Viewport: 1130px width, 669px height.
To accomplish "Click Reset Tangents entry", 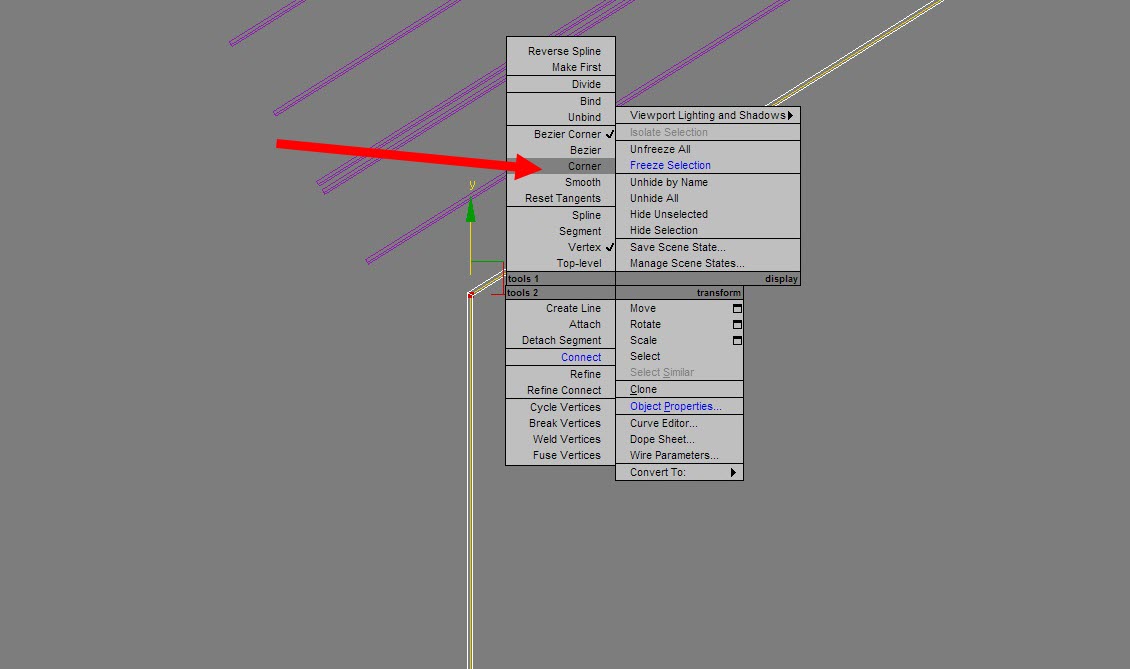I will pyautogui.click(x=561, y=198).
